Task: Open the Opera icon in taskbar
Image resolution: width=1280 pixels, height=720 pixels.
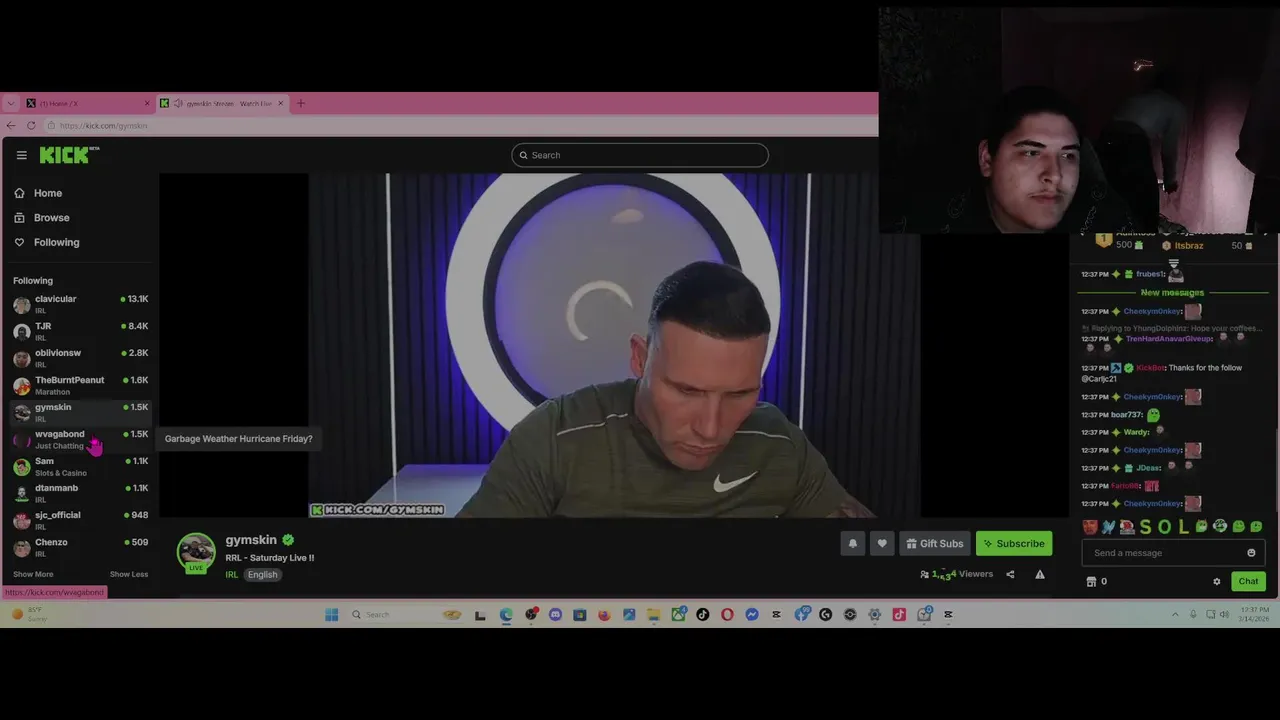Action: click(x=727, y=614)
